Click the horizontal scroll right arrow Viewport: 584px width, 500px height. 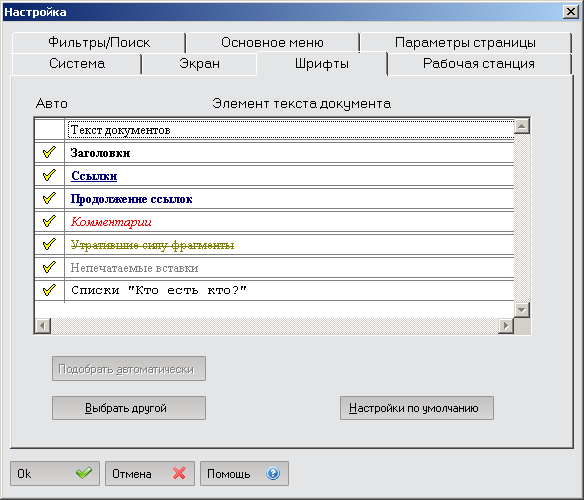click(506, 326)
